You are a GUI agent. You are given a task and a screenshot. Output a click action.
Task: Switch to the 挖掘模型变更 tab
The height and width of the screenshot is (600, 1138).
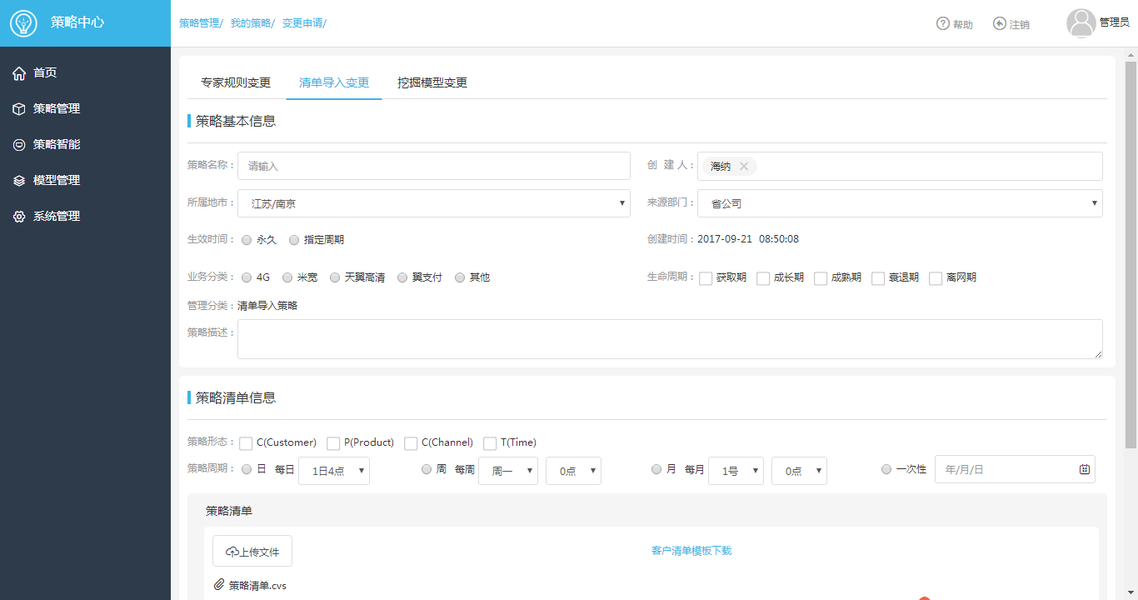(x=433, y=83)
